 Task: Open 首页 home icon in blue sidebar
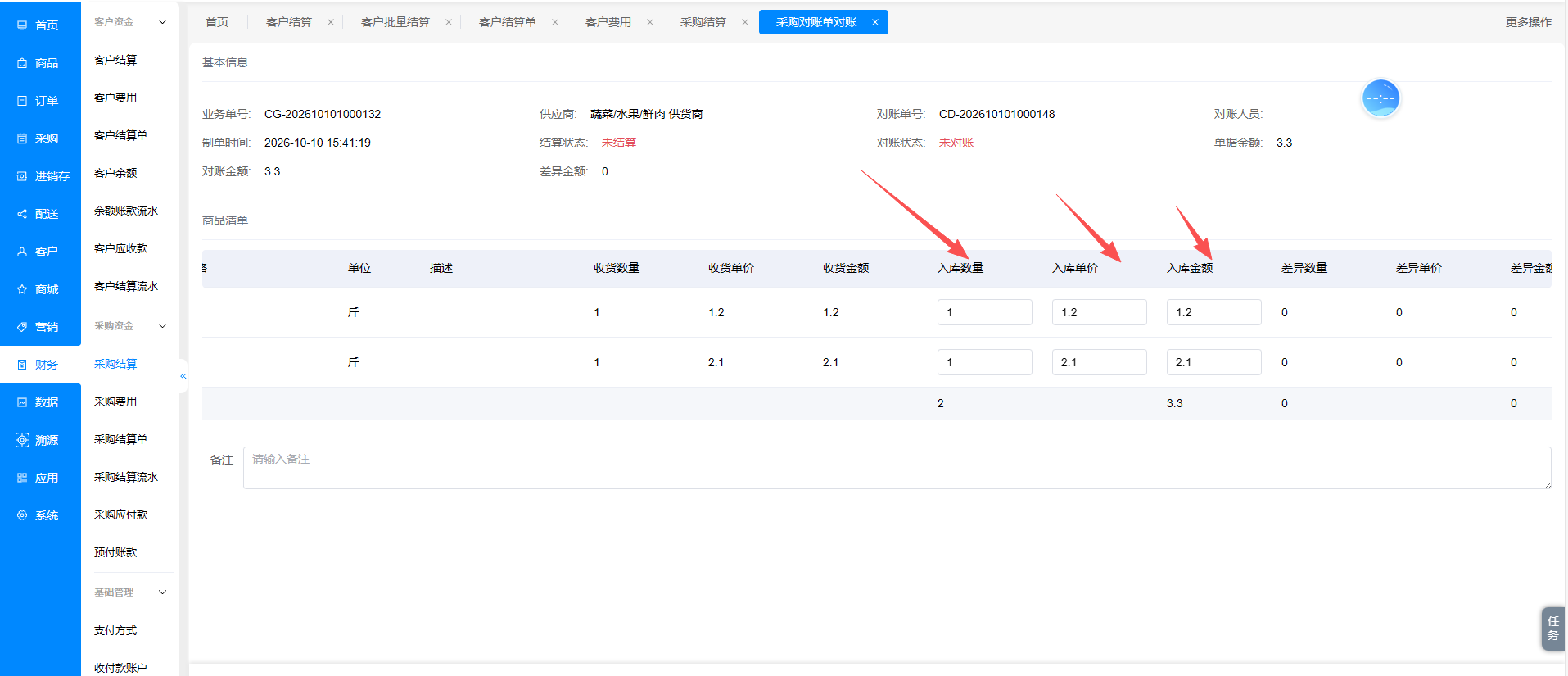coord(22,25)
